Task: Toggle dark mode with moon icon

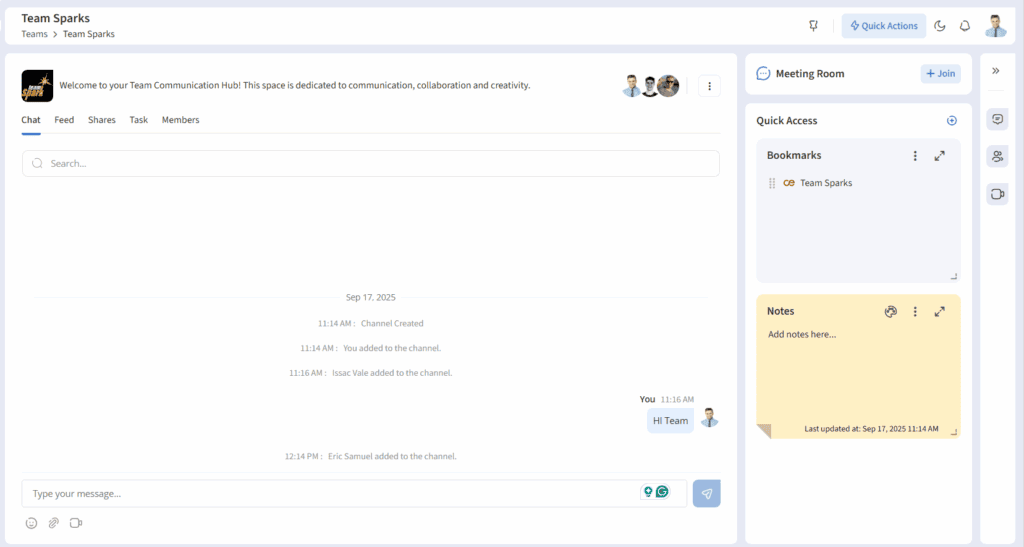Action: [940, 26]
